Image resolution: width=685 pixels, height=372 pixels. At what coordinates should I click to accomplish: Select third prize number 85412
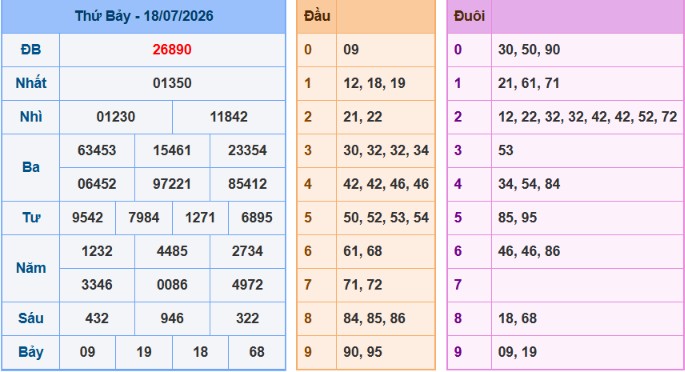(x=247, y=184)
